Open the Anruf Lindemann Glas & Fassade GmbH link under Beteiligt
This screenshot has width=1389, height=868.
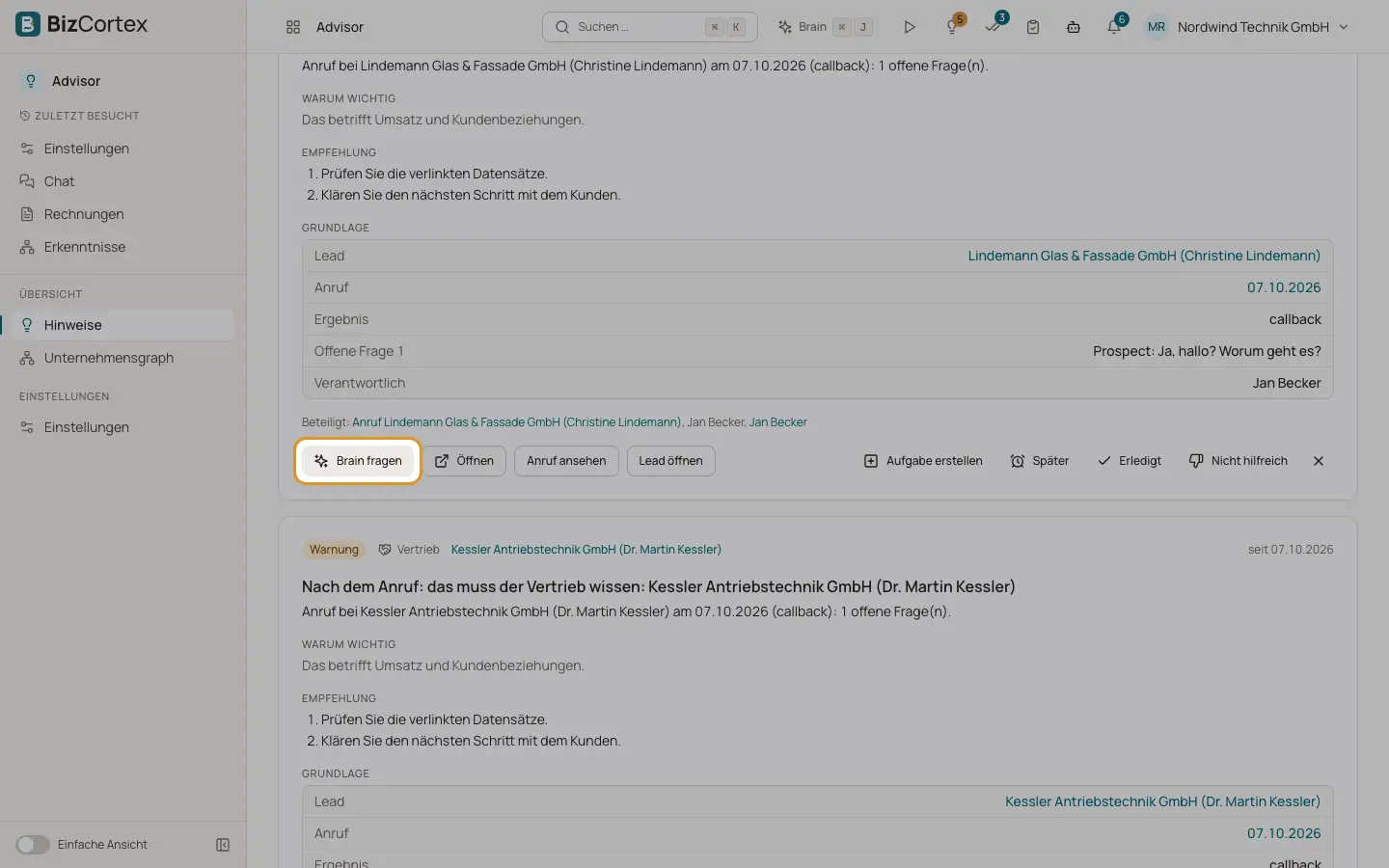[516, 422]
